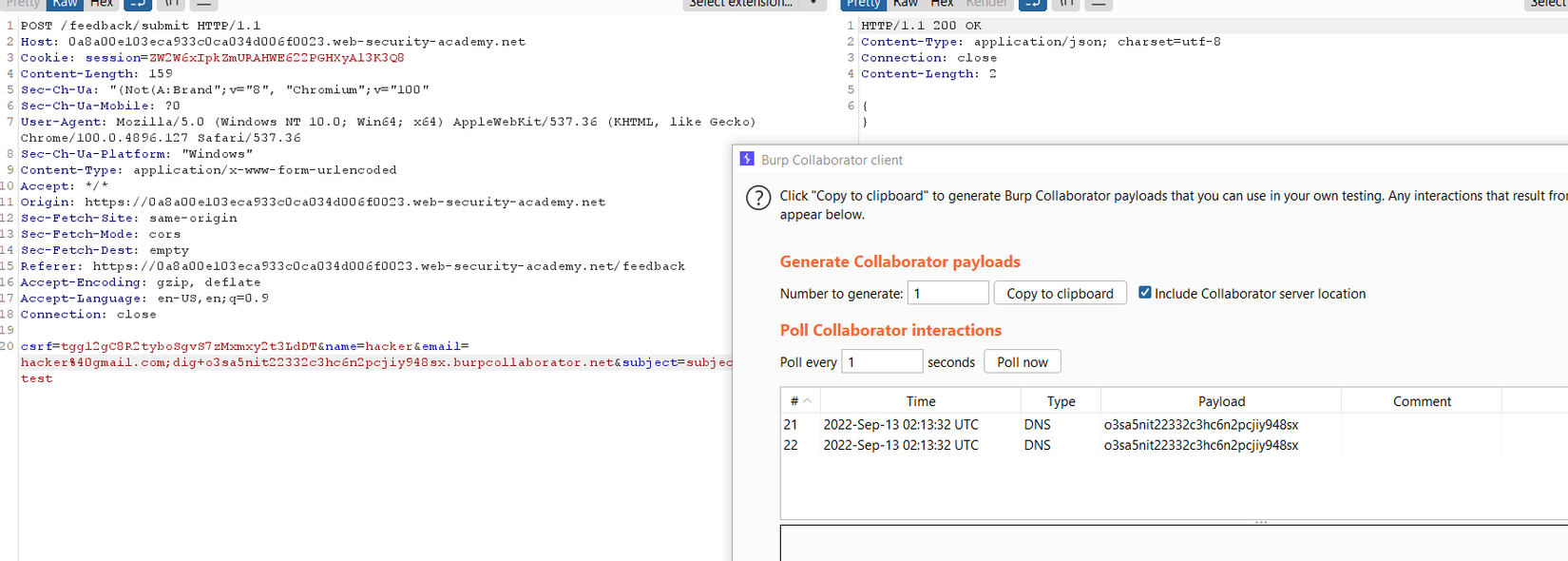The image size is (1568, 561).
Task: Click the Content-Length: 159 header in the request
Action: [97, 74]
